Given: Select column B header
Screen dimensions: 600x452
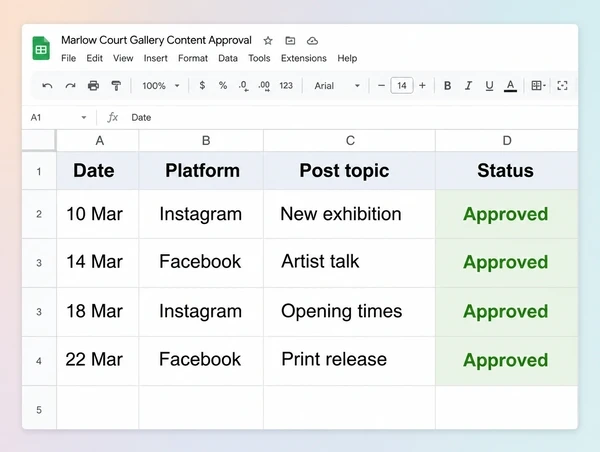Looking at the screenshot, I should click(x=201, y=140).
